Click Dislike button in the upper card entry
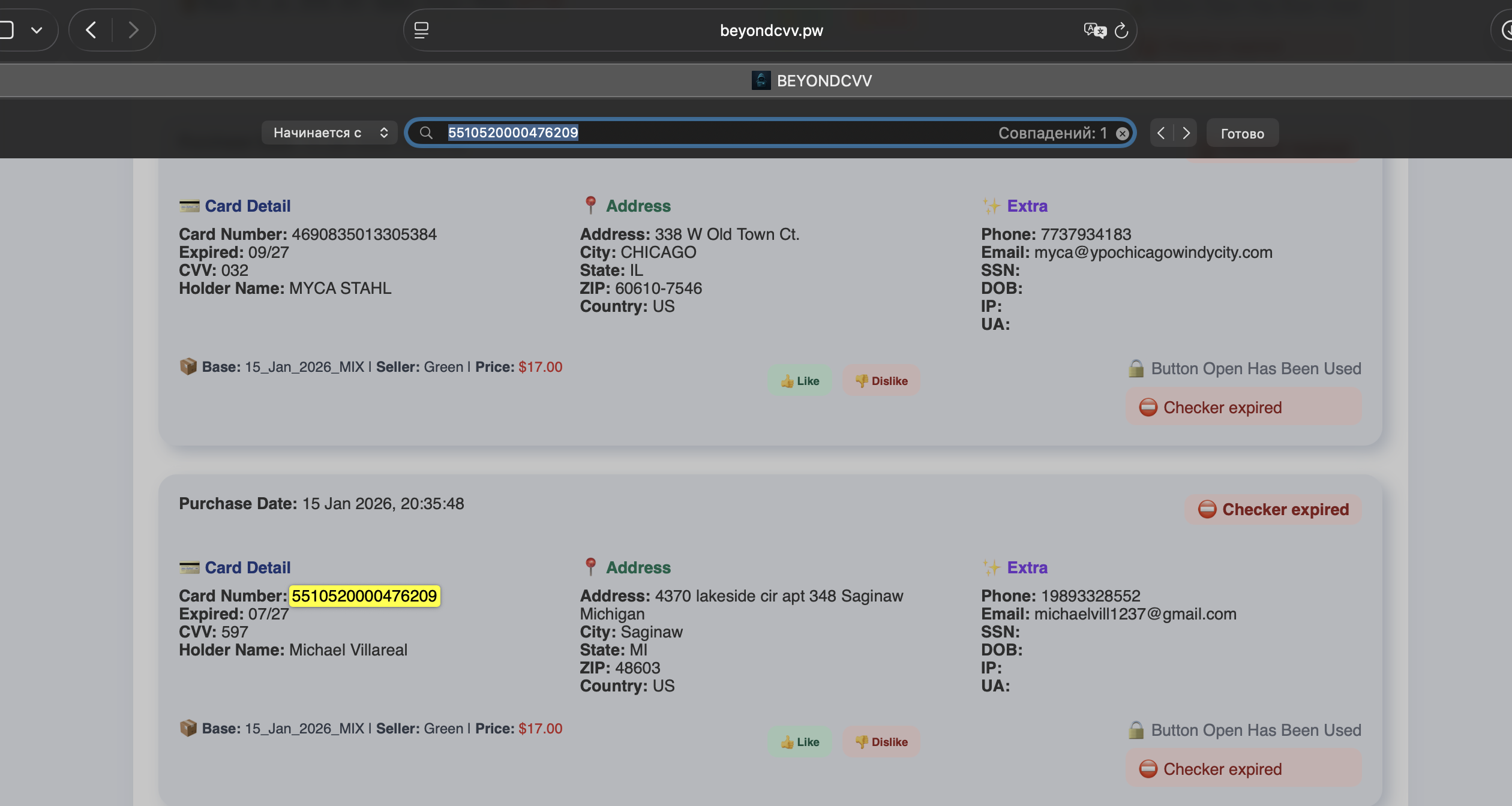The width and height of the screenshot is (1512, 806). click(x=881, y=381)
